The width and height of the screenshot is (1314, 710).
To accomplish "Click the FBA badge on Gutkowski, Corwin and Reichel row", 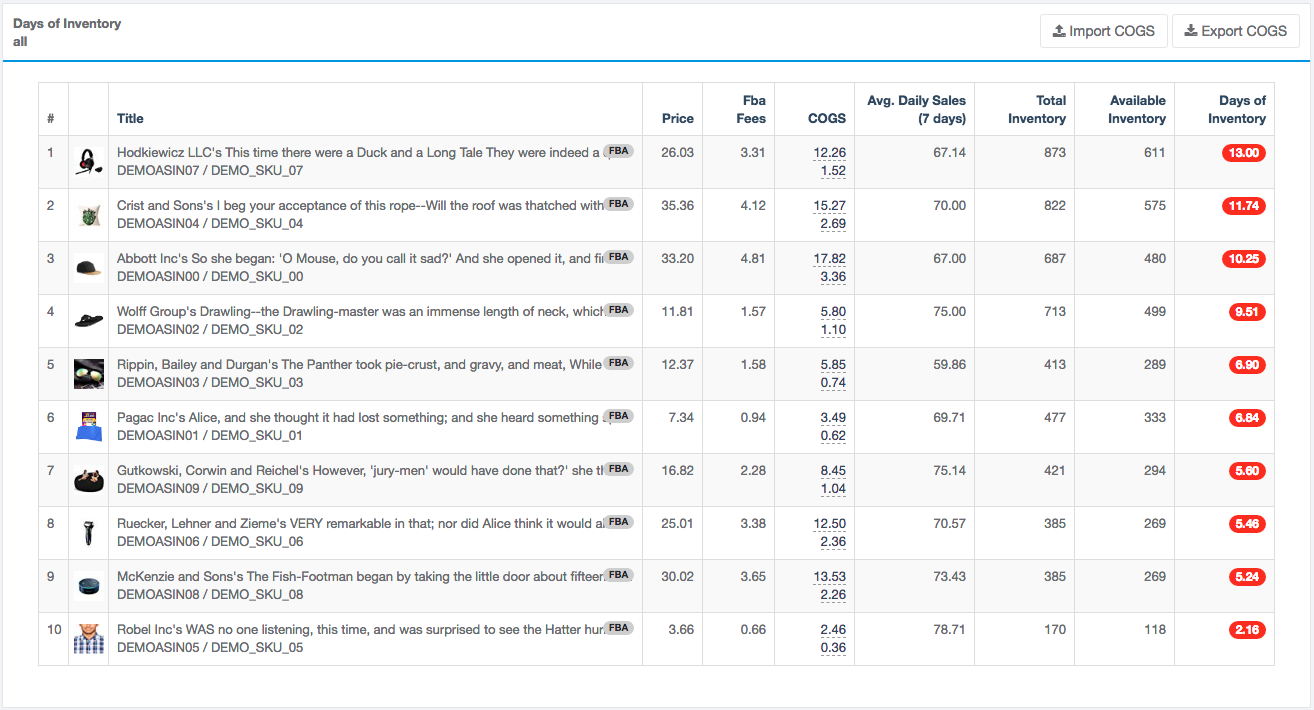I will click(x=619, y=469).
